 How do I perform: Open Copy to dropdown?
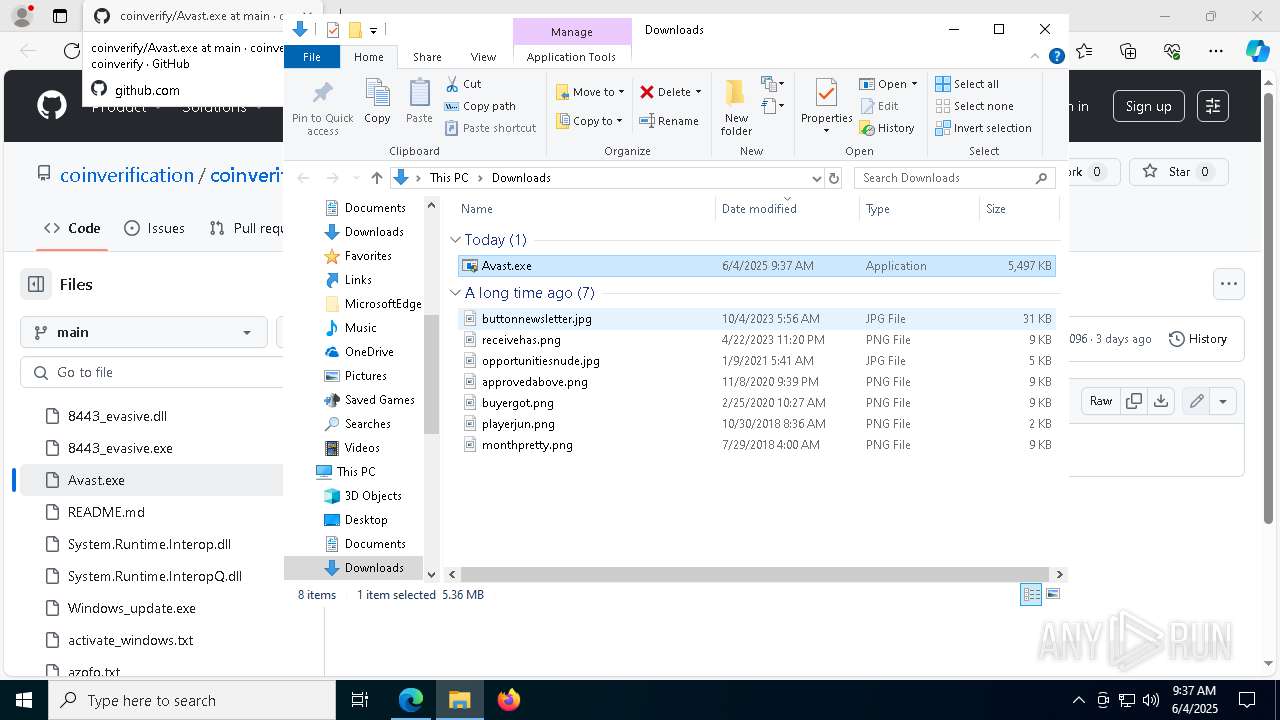589,121
